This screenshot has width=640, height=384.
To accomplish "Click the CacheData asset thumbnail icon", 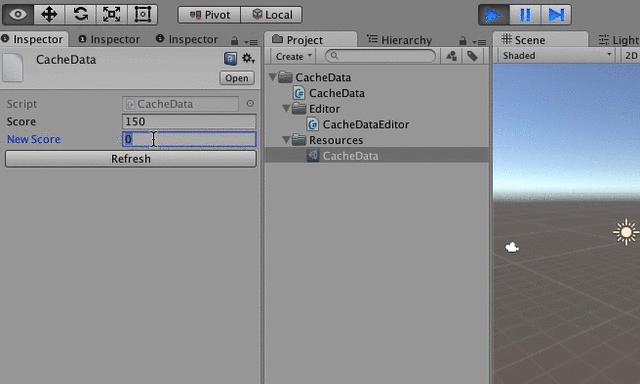I will point(13,67).
